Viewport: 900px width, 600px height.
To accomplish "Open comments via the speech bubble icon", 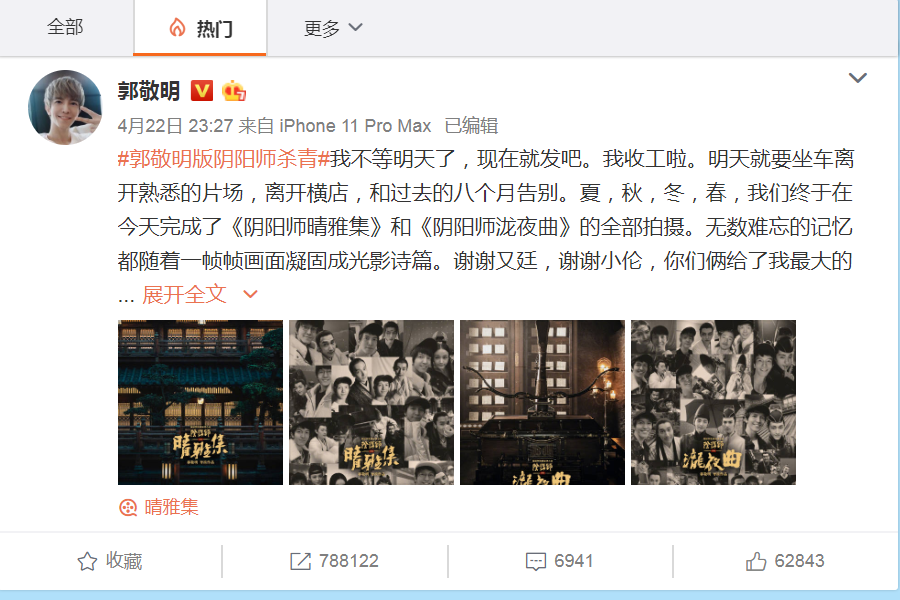I will [536, 561].
